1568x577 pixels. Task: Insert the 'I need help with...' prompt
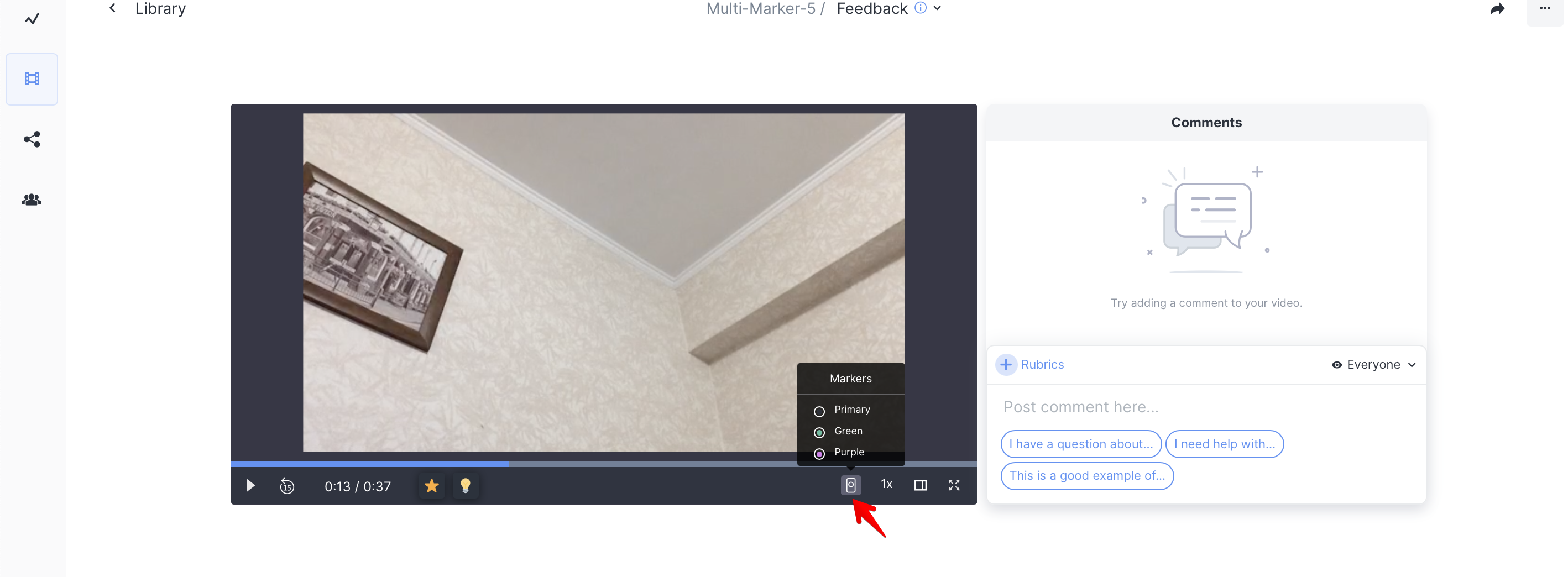tap(1224, 444)
